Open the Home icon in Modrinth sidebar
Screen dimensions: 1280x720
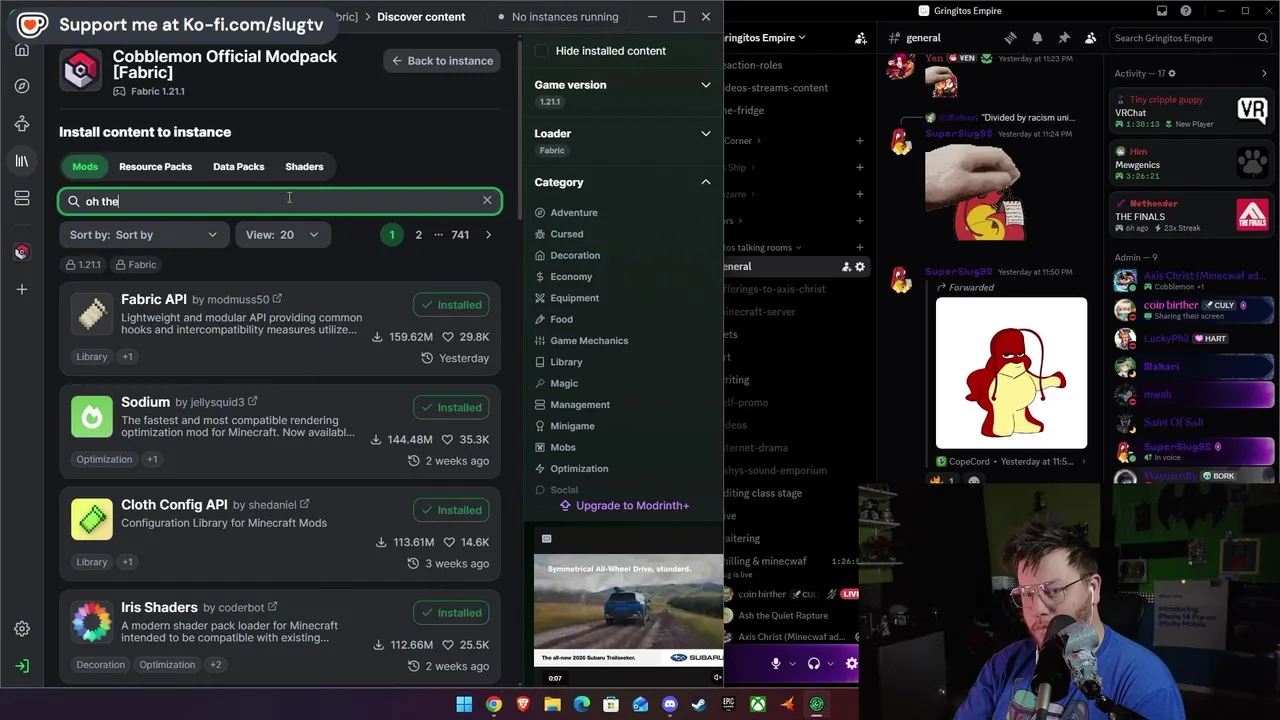pyautogui.click(x=22, y=50)
